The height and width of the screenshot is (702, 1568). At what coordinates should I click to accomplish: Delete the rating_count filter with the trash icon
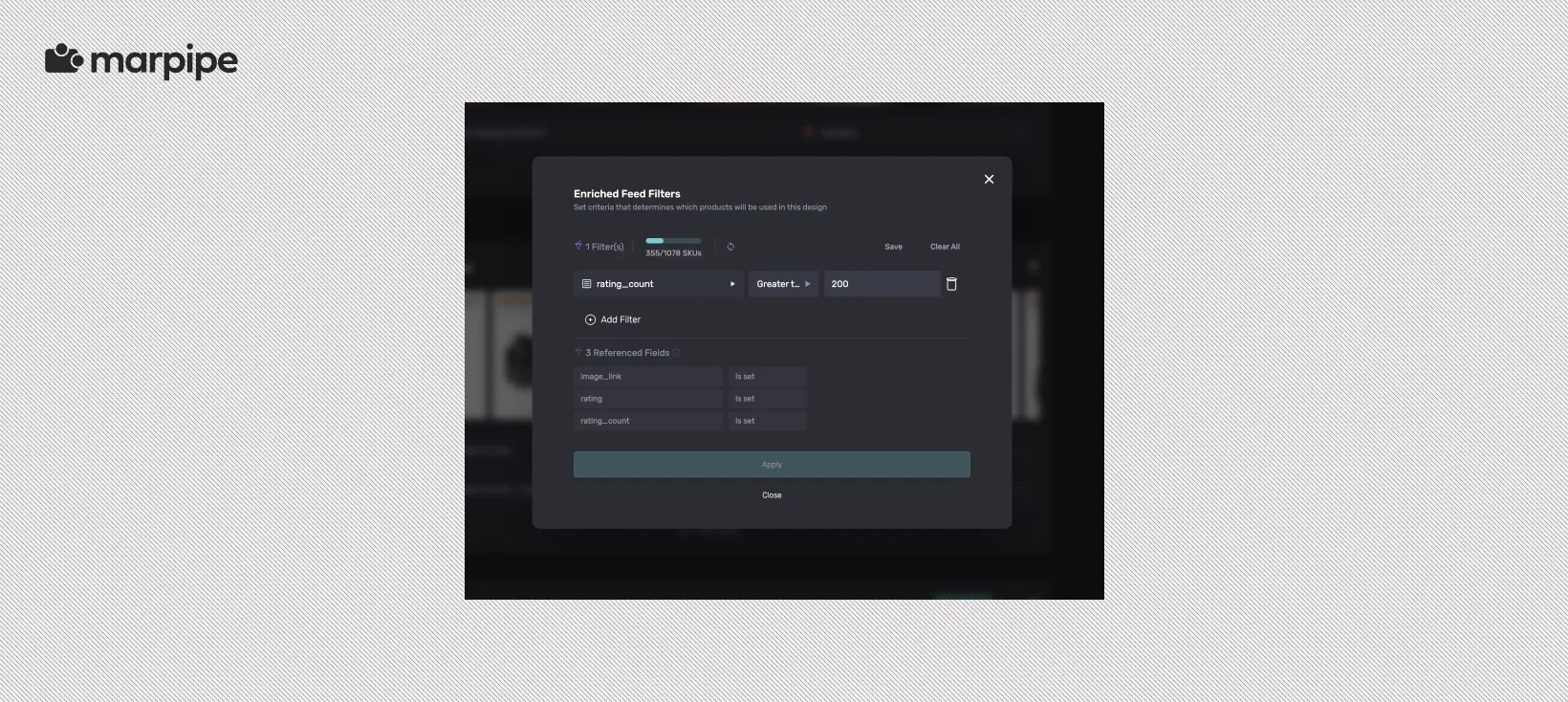[x=951, y=284]
